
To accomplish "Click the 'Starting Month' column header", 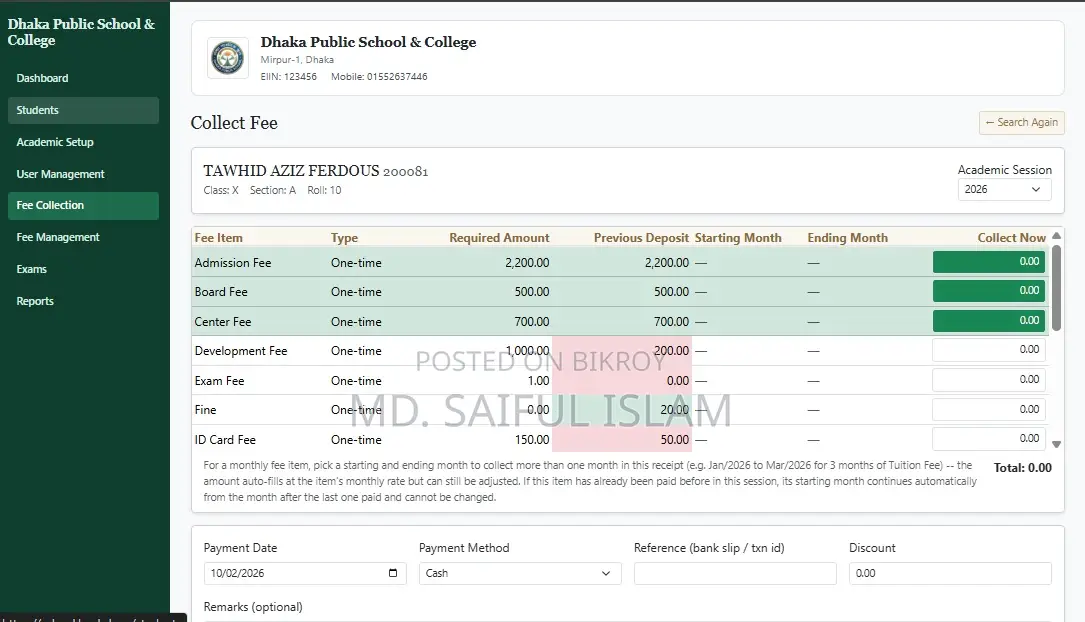I will [x=738, y=238].
